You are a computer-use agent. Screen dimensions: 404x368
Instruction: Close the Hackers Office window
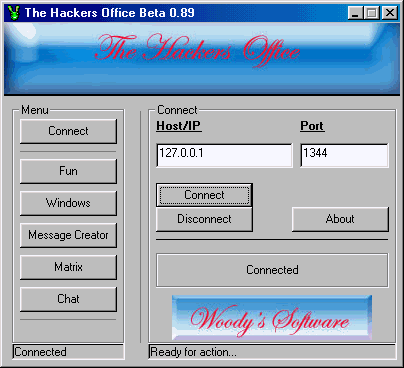(x=389, y=13)
